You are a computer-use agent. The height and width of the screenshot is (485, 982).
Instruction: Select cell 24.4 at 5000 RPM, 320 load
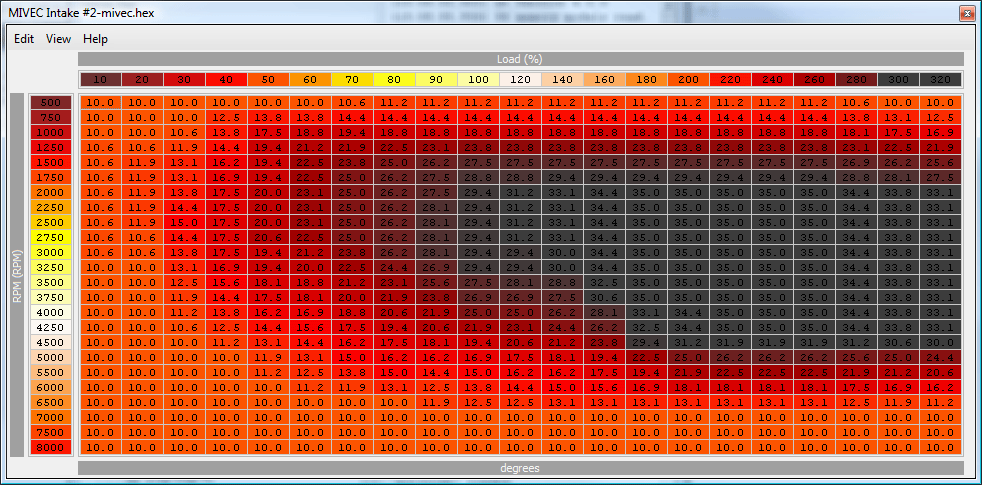[x=940, y=357]
